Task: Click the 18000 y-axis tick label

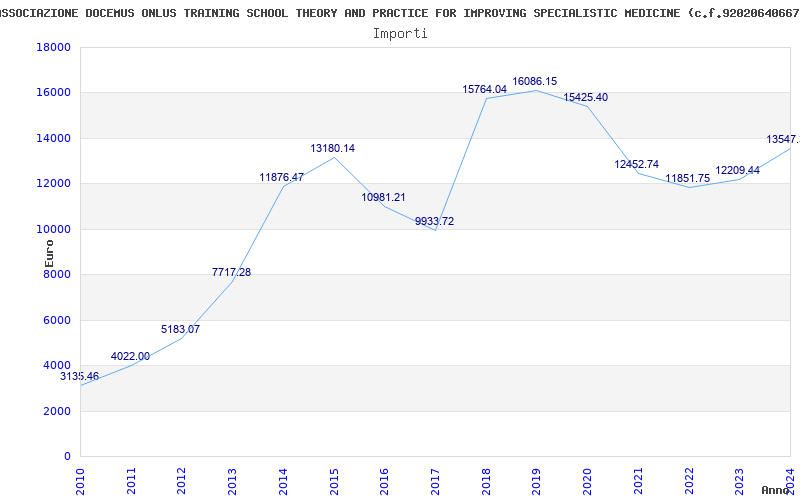Action: click(x=53, y=47)
